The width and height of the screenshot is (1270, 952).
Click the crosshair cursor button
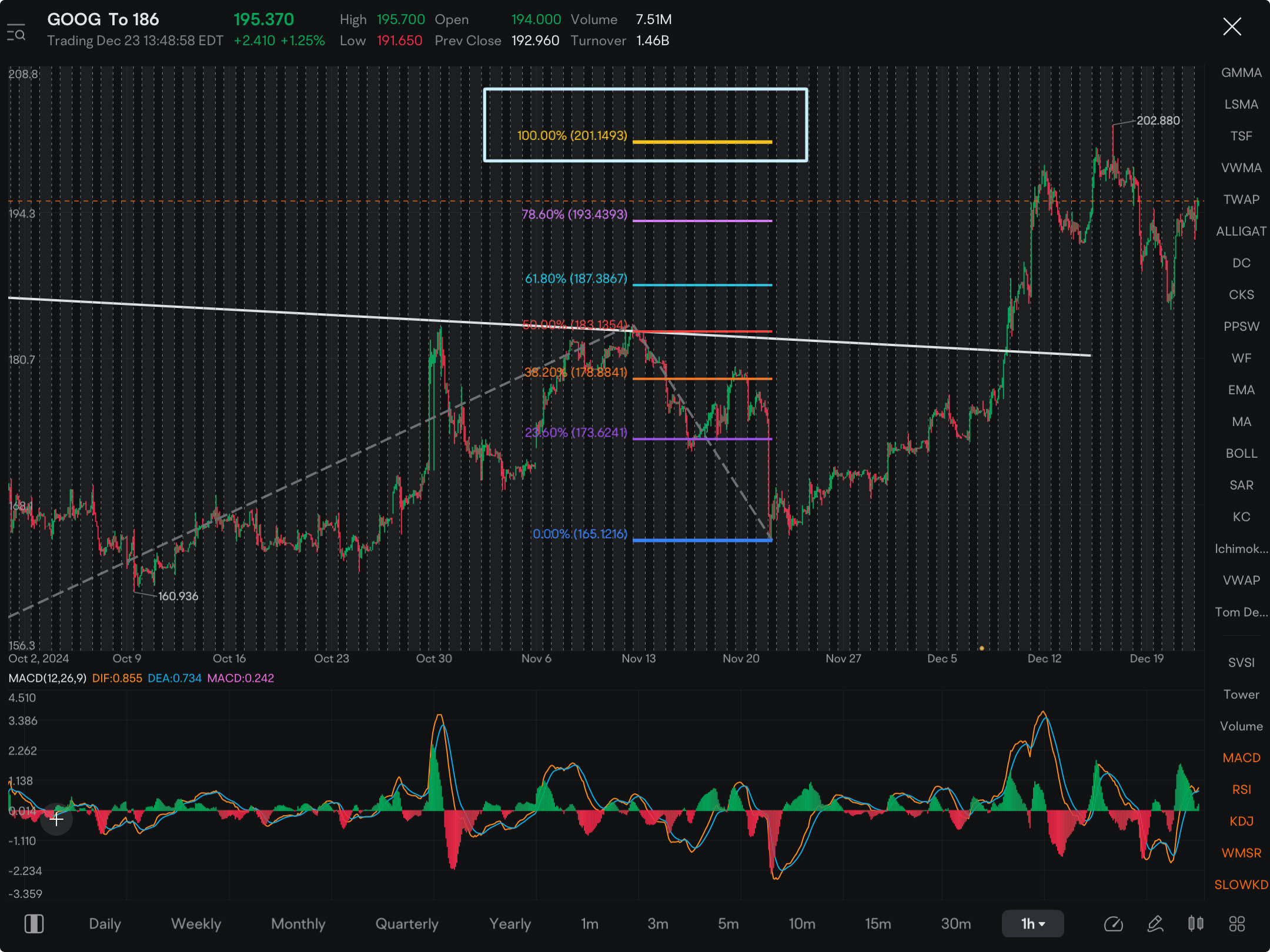click(x=56, y=819)
